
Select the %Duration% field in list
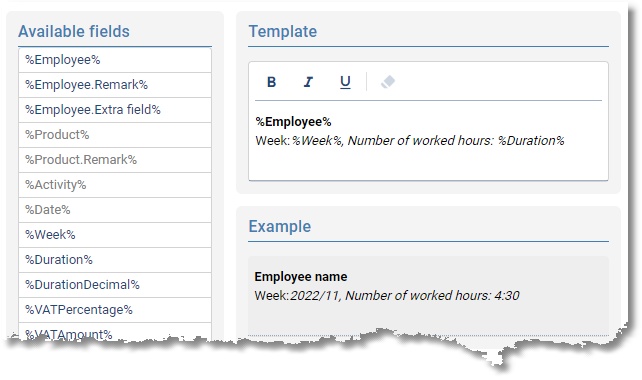coord(115,260)
